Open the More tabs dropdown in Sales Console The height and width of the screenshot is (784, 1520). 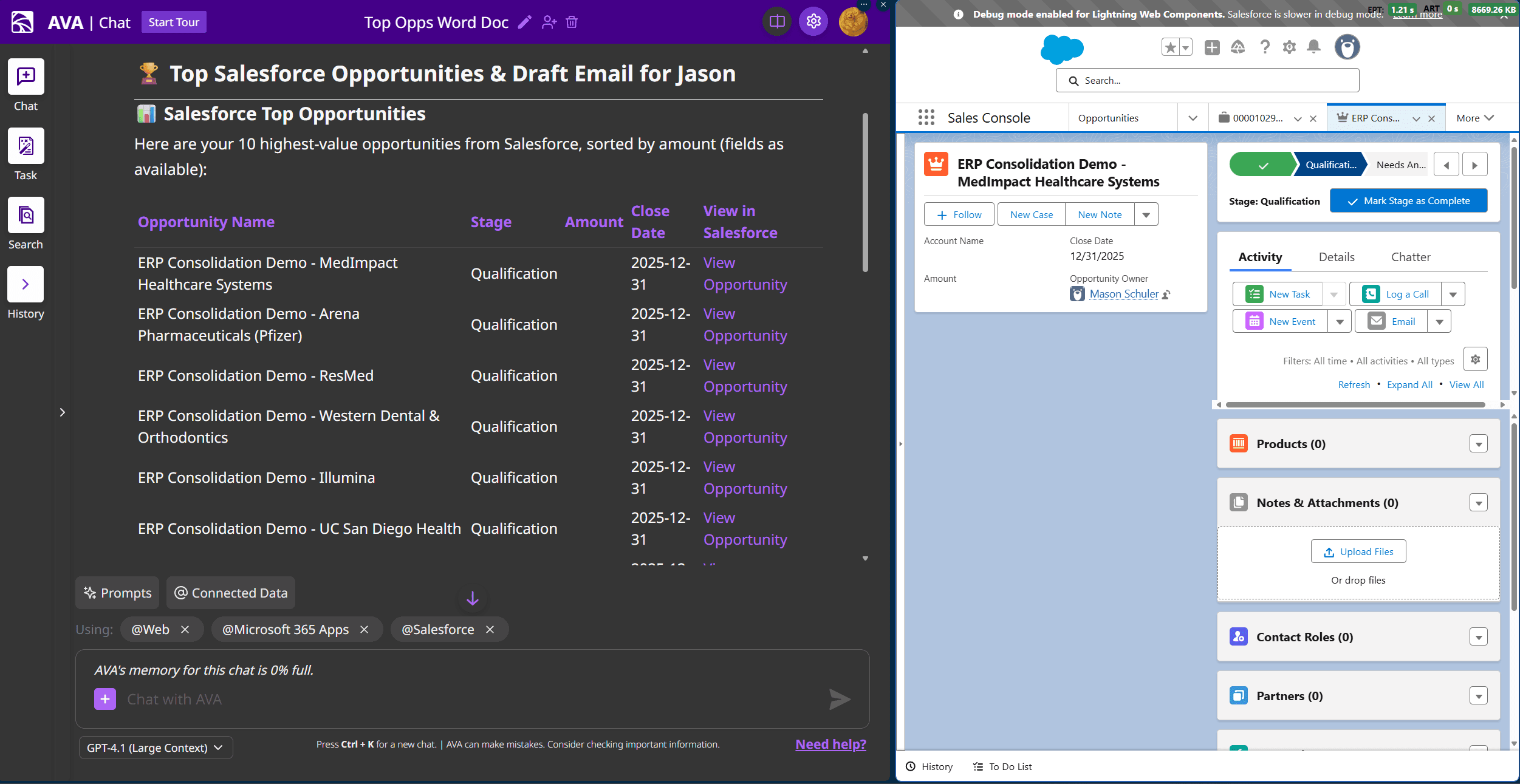click(1475, 118)
